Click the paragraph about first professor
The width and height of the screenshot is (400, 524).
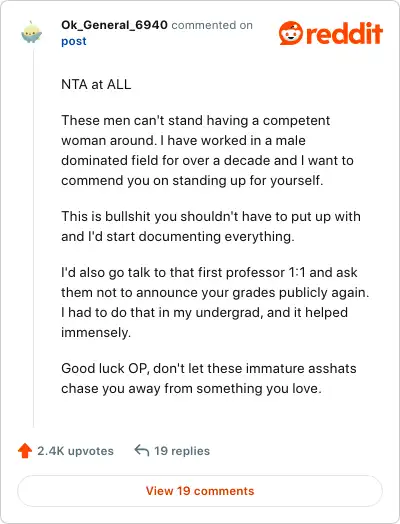click(x=215, y=302)
